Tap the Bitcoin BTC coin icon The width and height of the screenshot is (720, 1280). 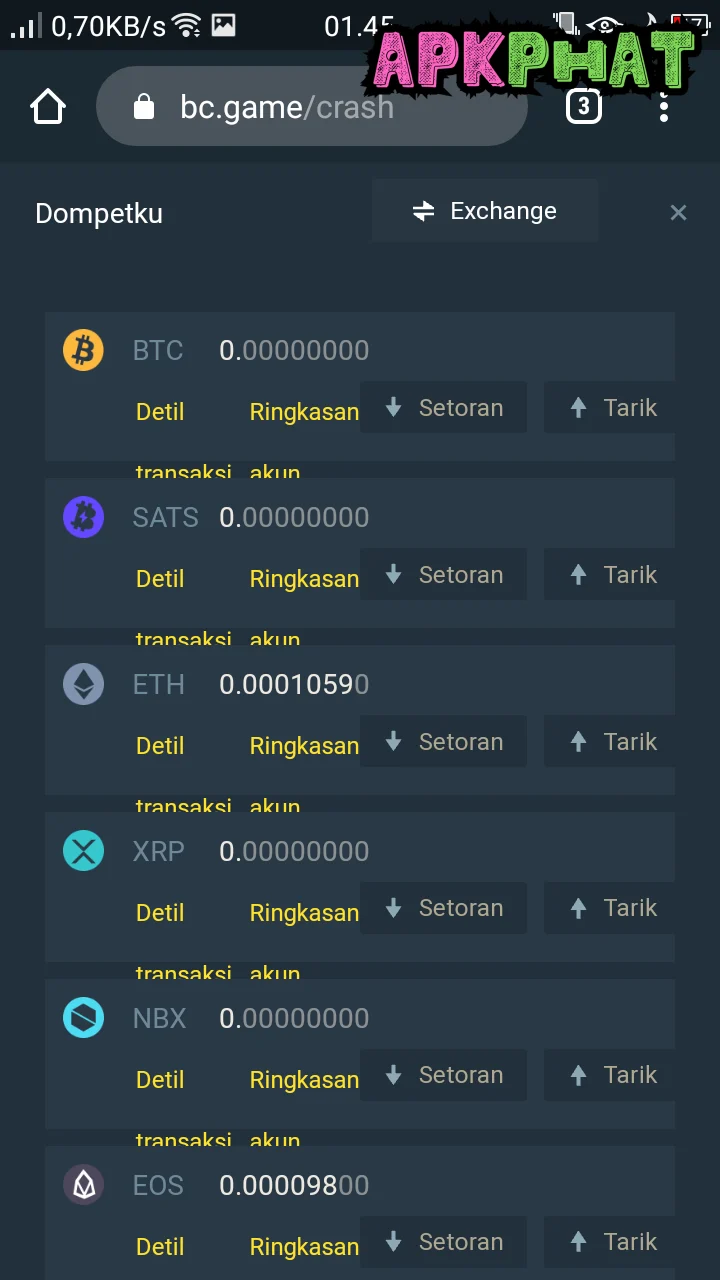point(83,351)
